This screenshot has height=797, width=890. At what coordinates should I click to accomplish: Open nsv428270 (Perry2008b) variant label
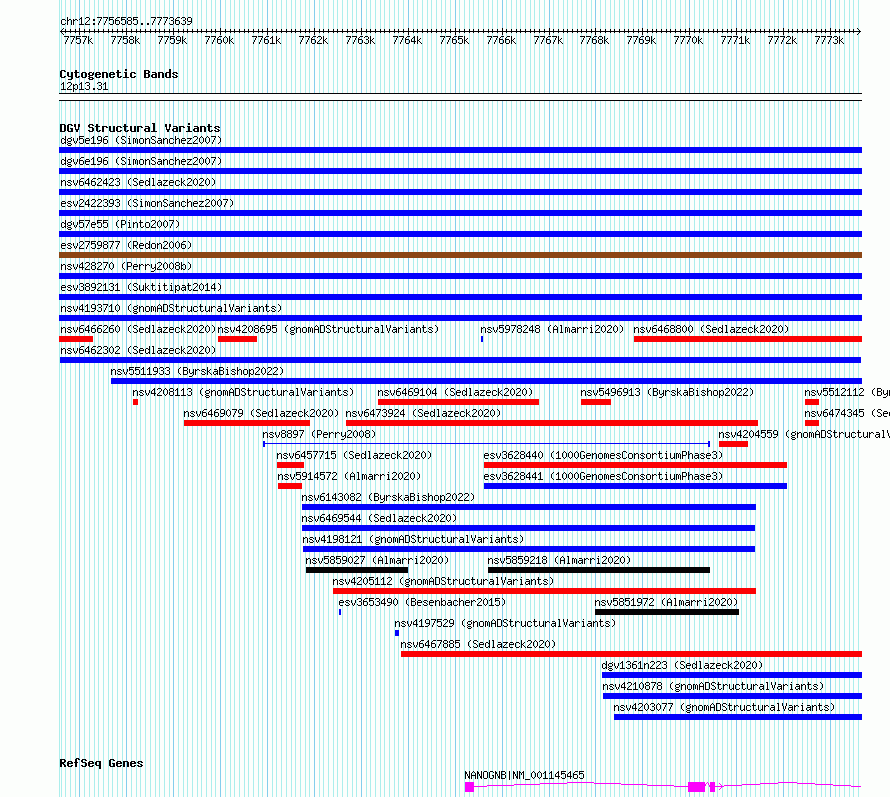pos(126,266)
